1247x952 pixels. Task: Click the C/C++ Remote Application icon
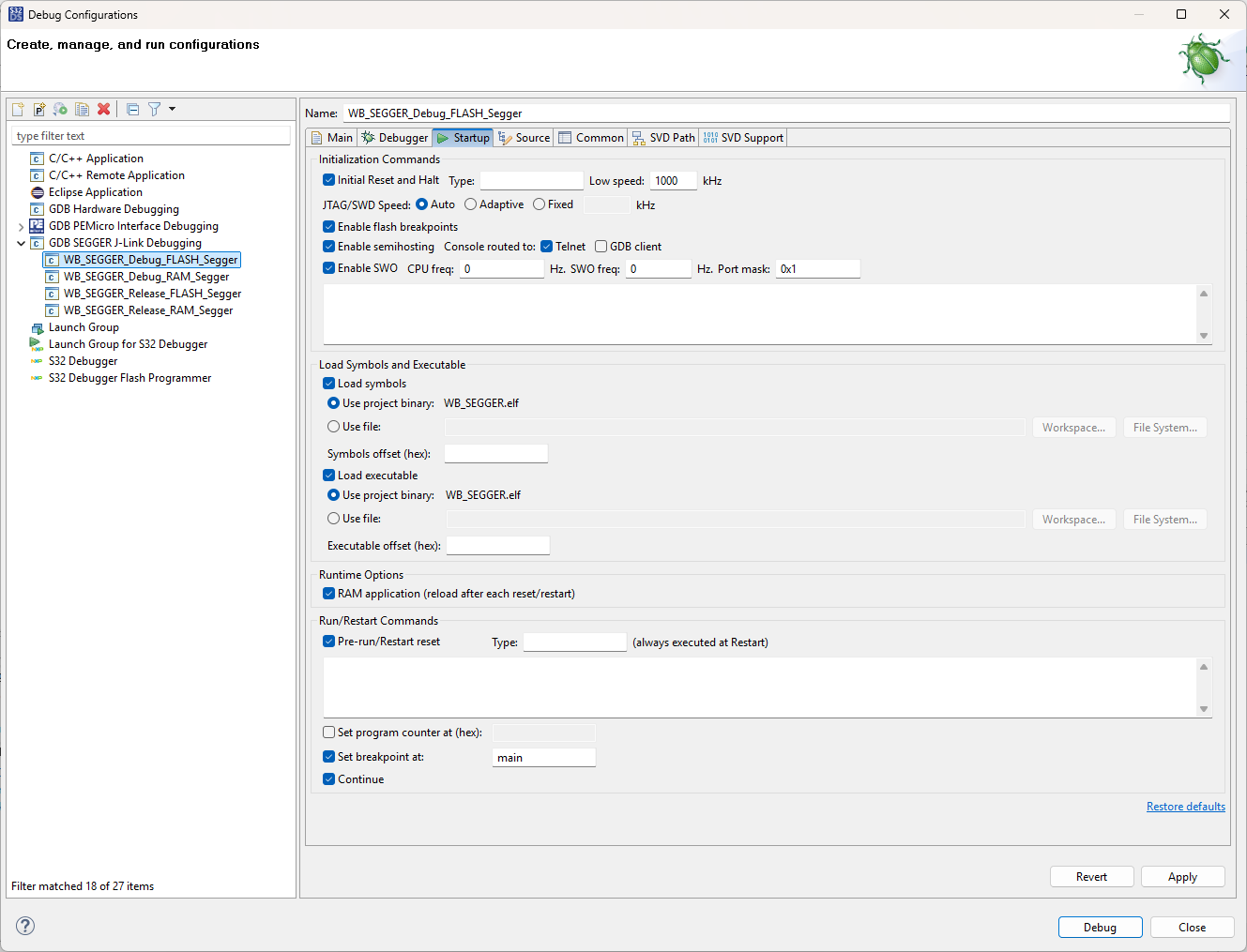click(x=38, y=175)
